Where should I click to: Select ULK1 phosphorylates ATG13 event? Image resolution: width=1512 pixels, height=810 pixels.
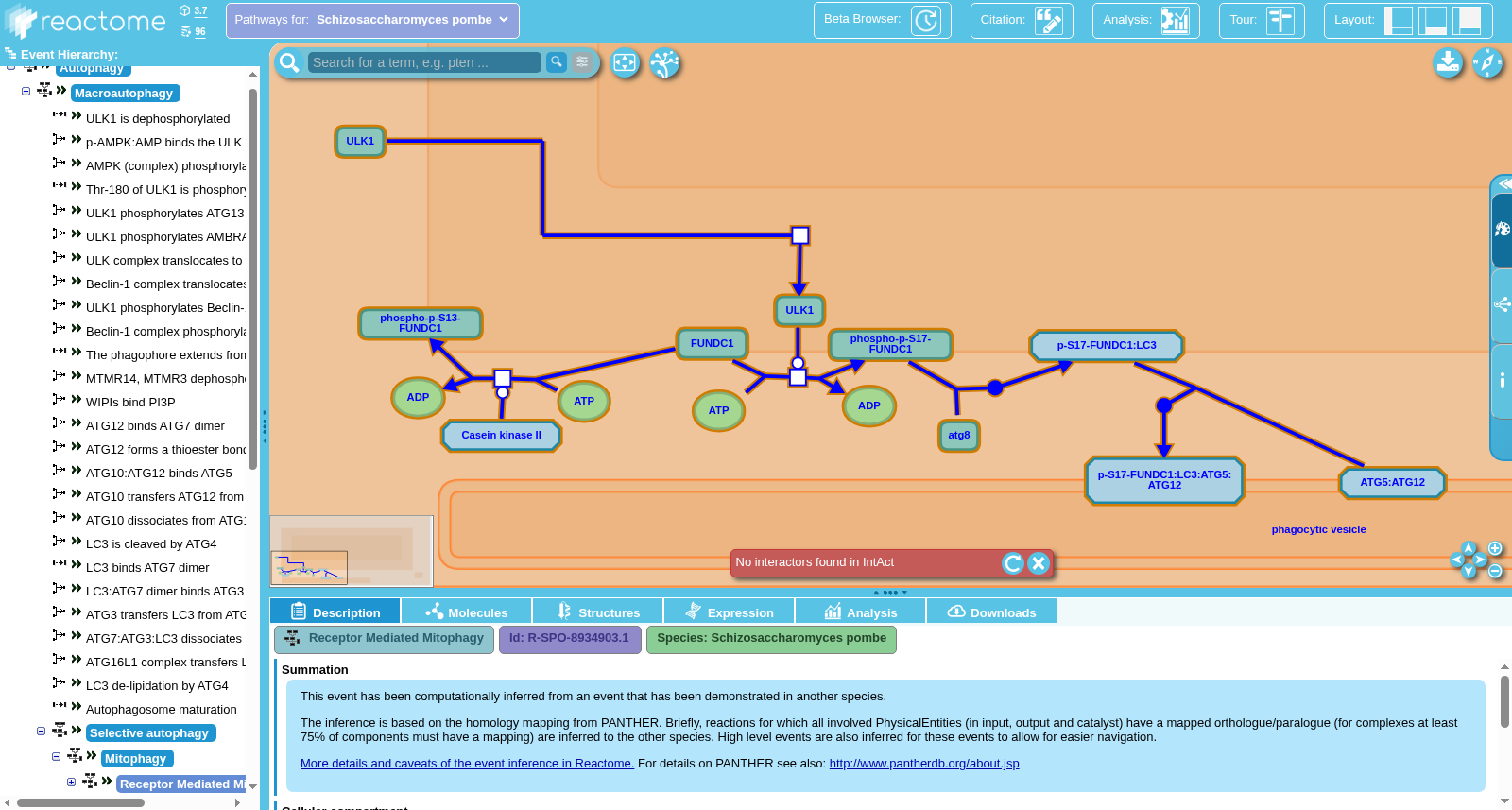pyautogui.click(x=164, y=214)
